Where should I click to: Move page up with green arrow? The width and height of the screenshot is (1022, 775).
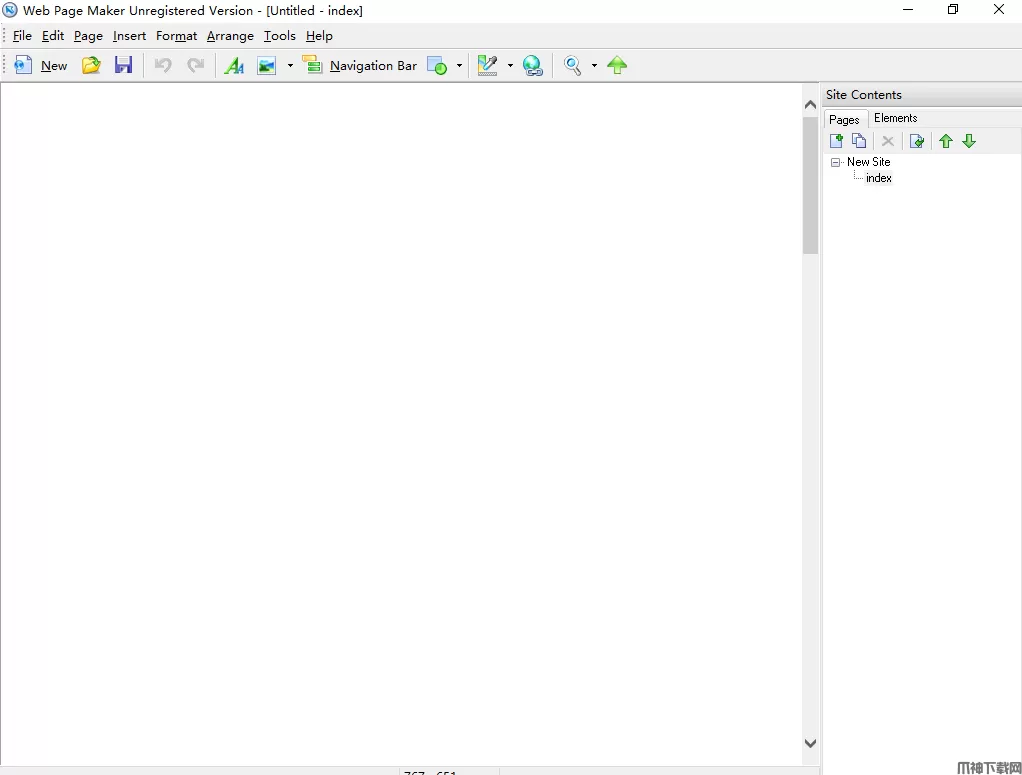945,141
